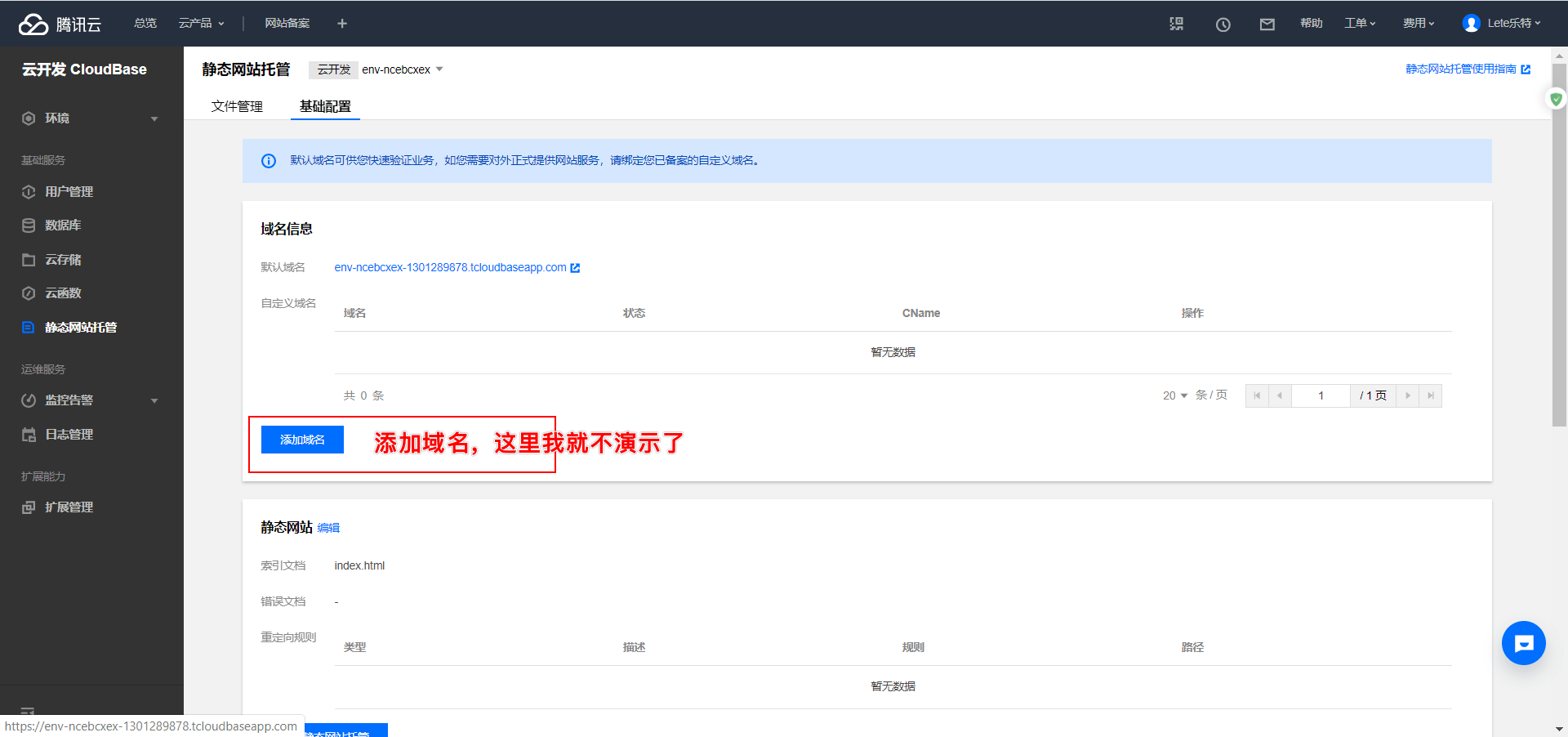Open the 云产品 dropdown menu
This screenshot has height=737, width=1568.
point(201,24)
